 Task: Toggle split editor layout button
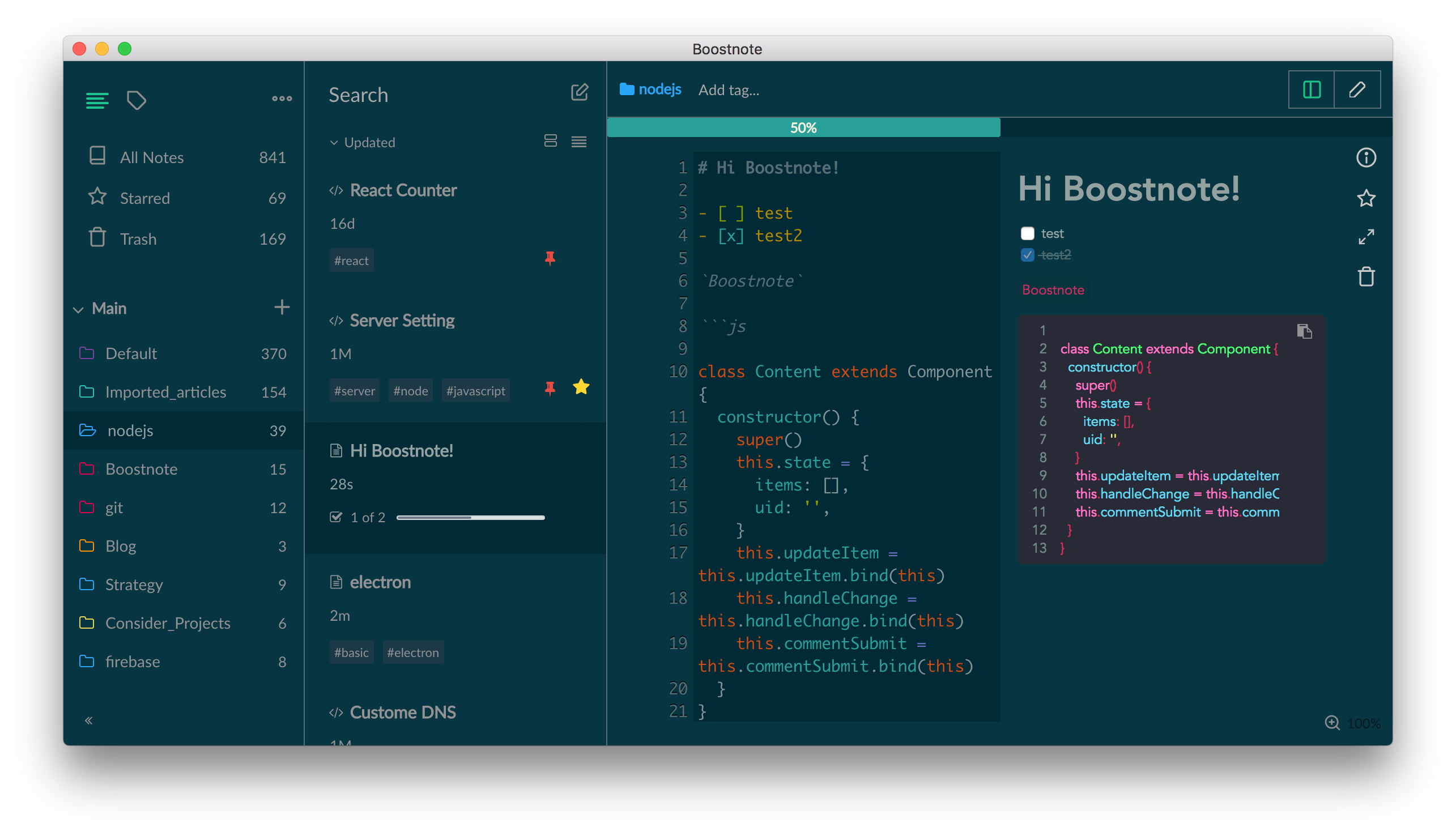pyautogui.click(x=1312, y=89)
